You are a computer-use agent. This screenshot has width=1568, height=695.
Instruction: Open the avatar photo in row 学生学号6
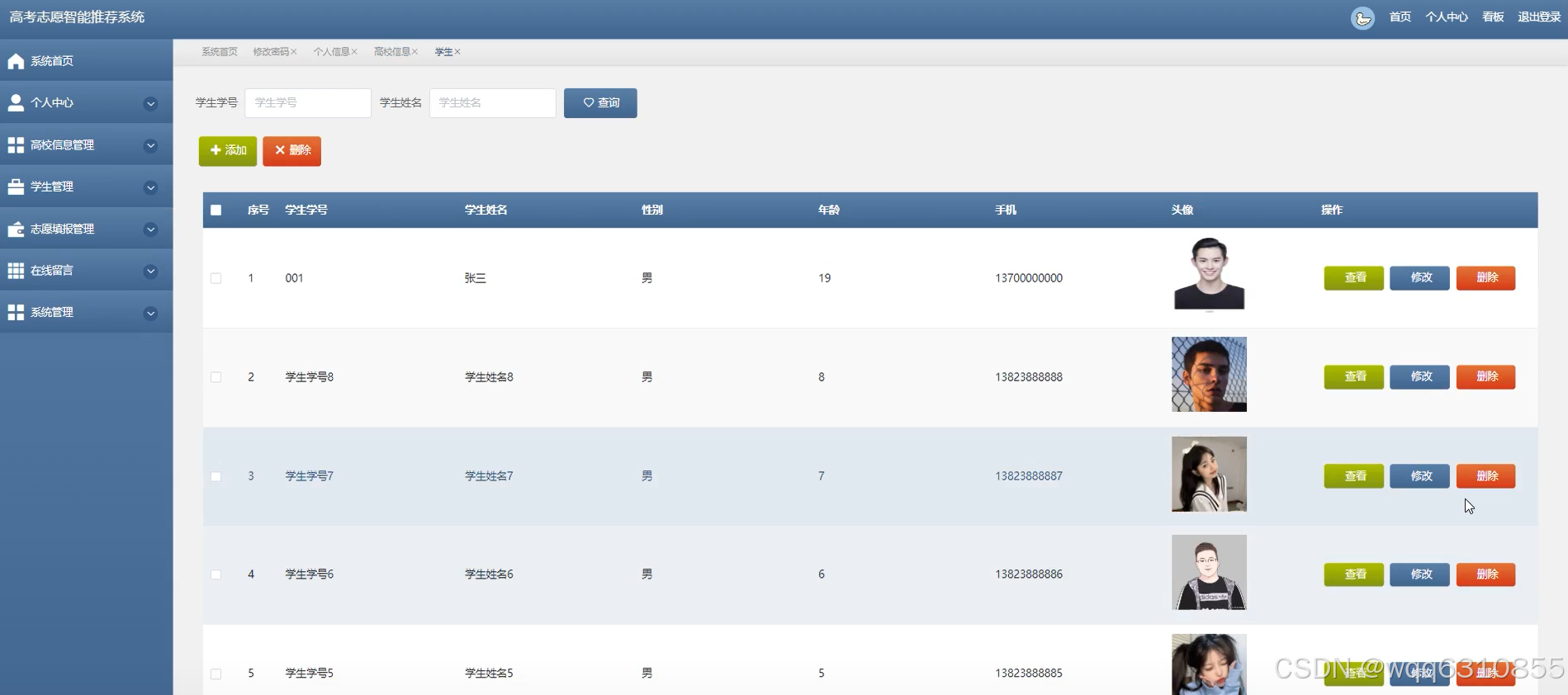pyautogui.click(x=1210, y=573)
